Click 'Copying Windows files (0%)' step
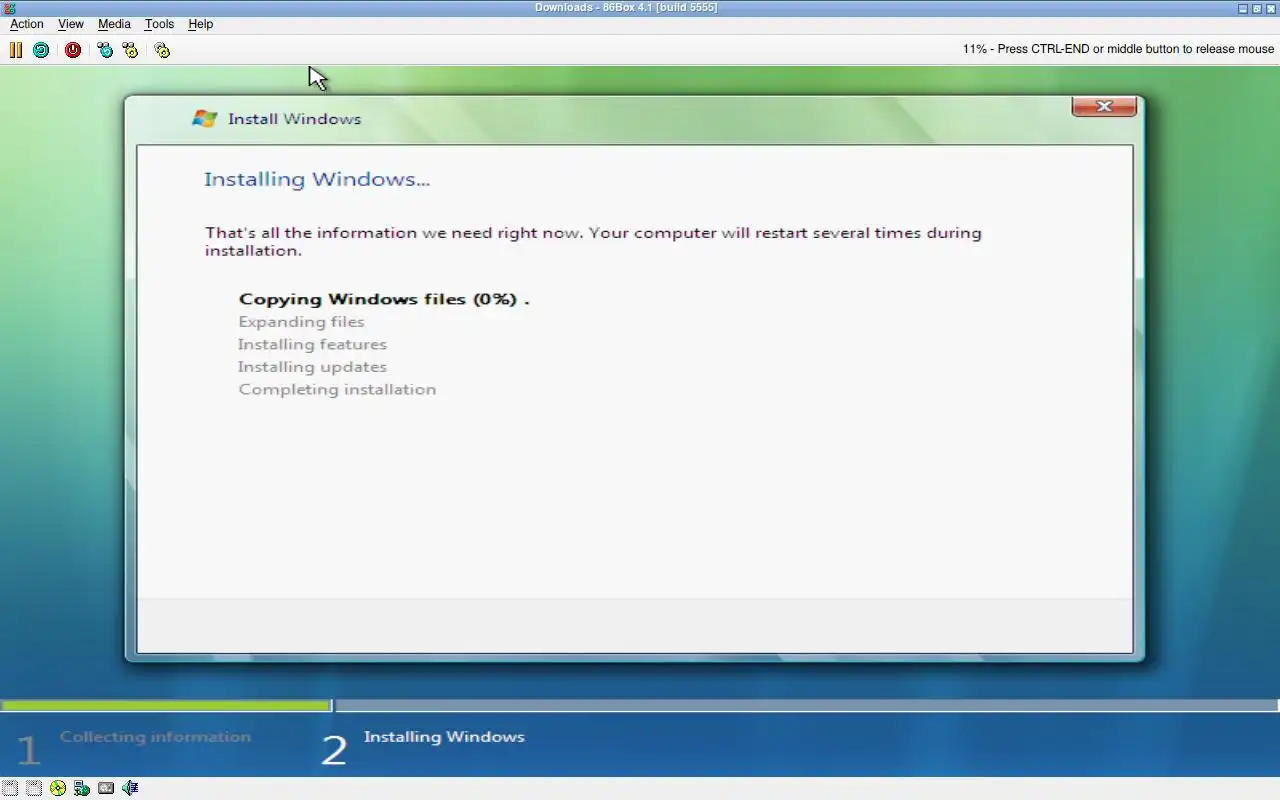Viewport: 1280px width, 800px height. 384,299
